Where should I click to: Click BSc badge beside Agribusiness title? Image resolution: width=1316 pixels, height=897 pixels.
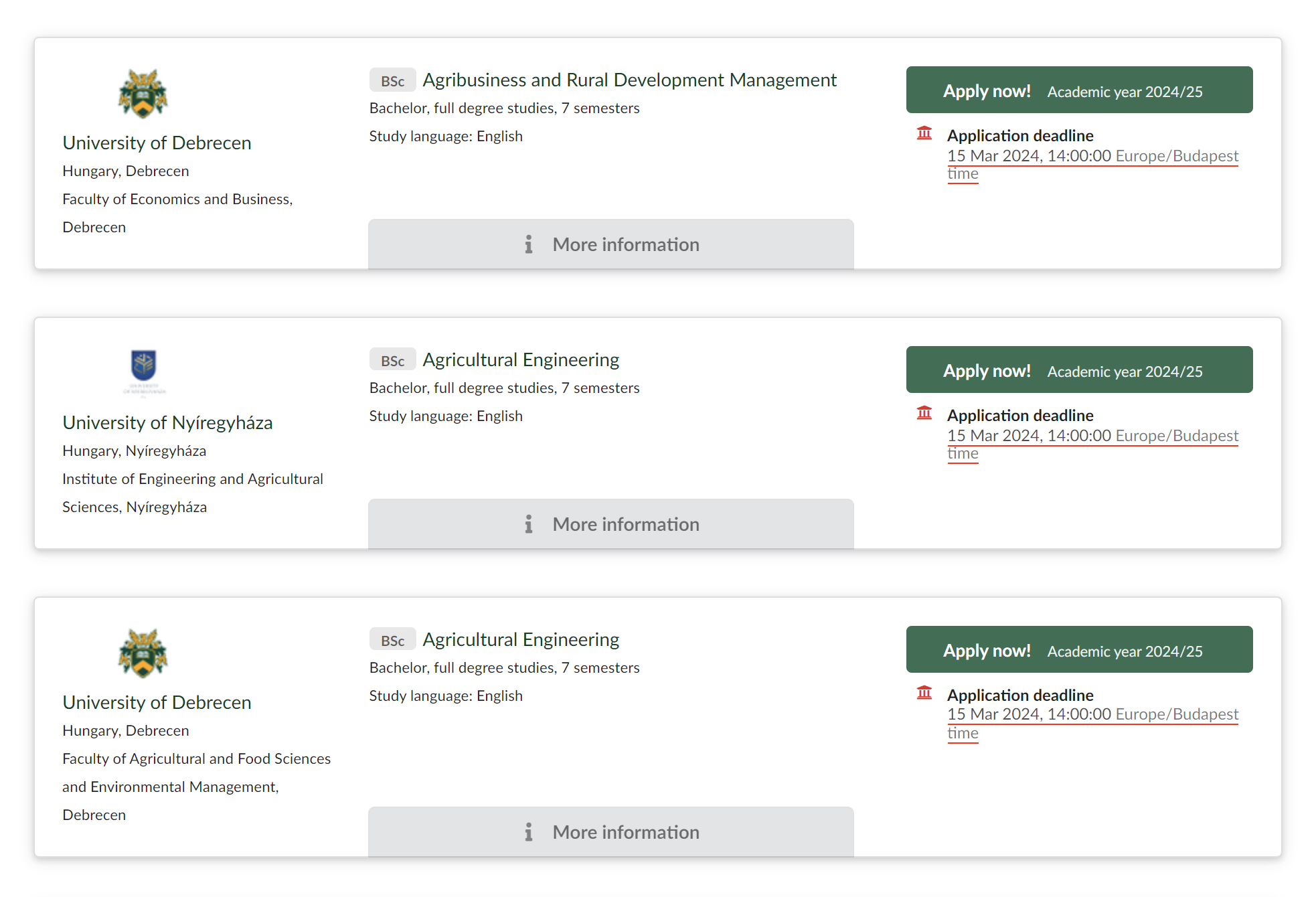pyautogui.click(x=393, y=80)
